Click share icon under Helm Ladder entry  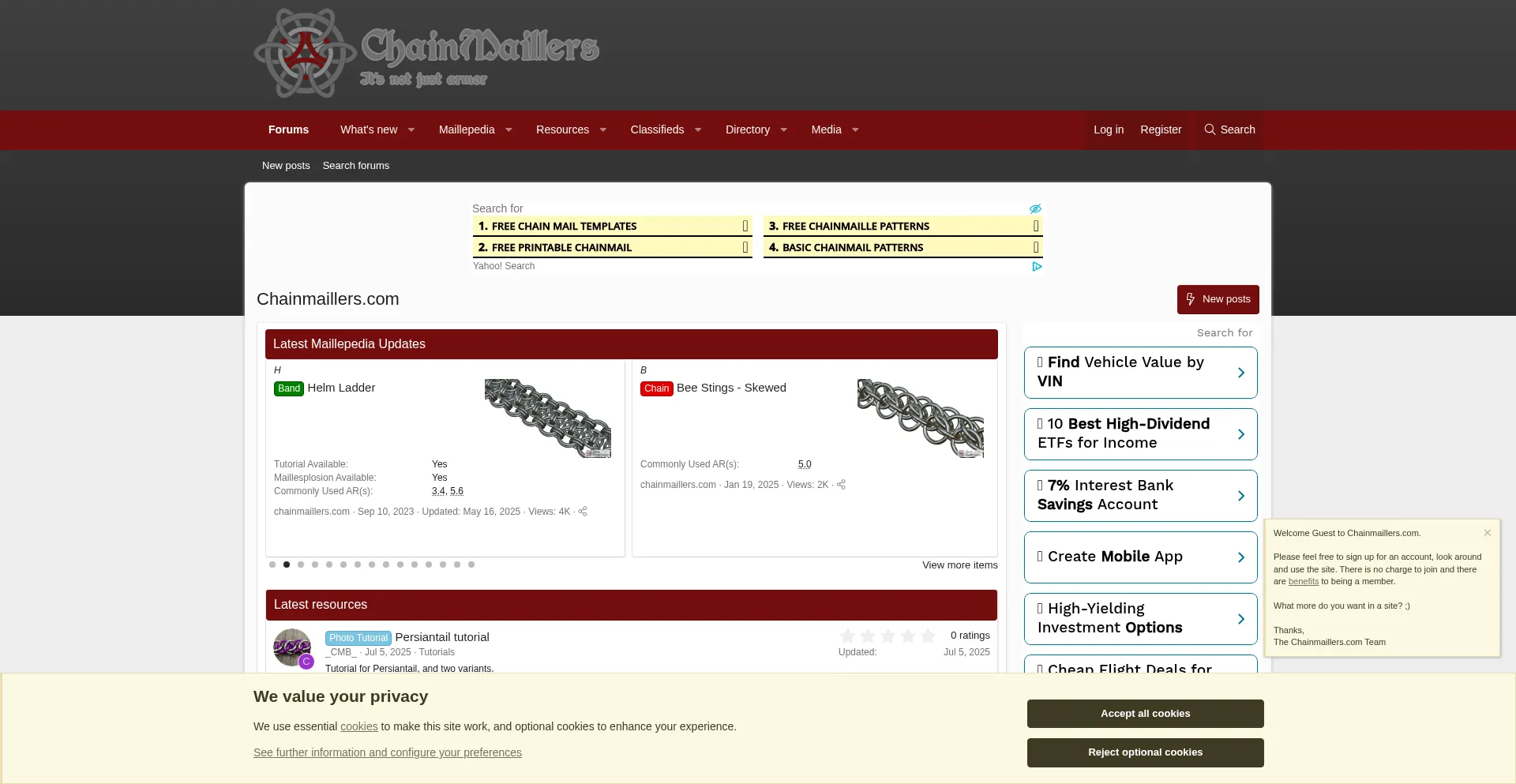(x=583, y=512)
